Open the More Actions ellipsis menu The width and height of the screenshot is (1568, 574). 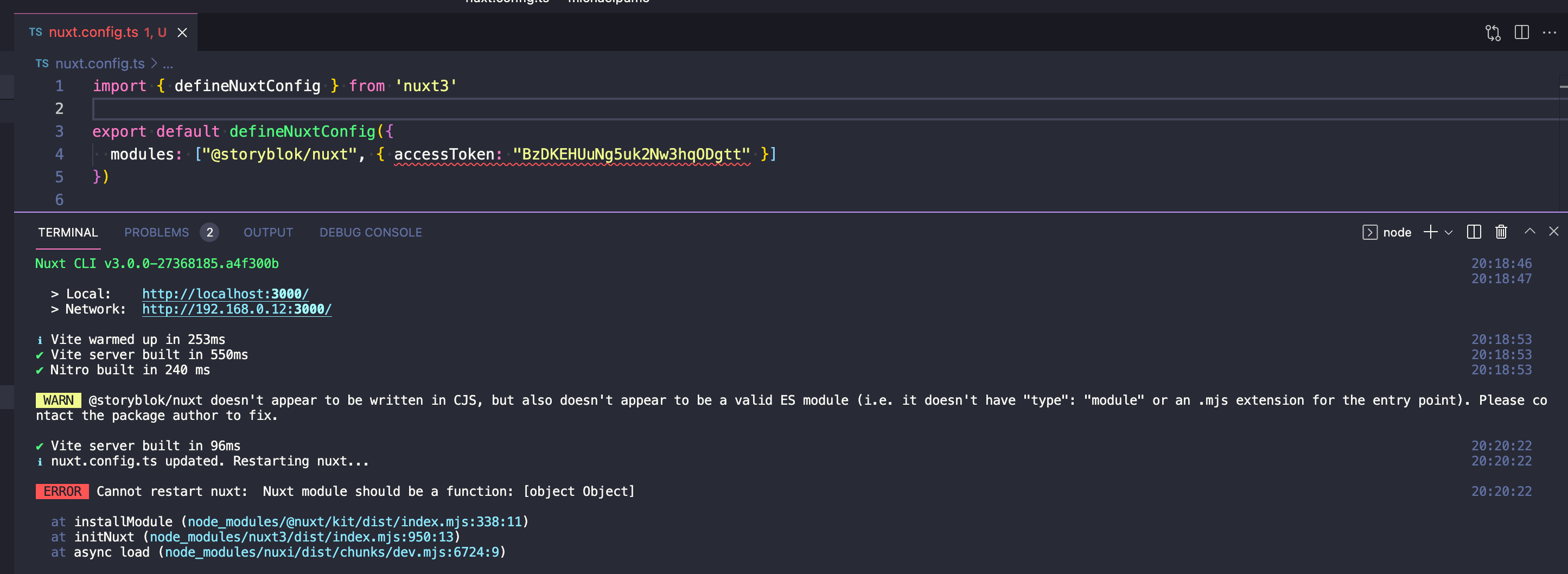click(1550, 33)
